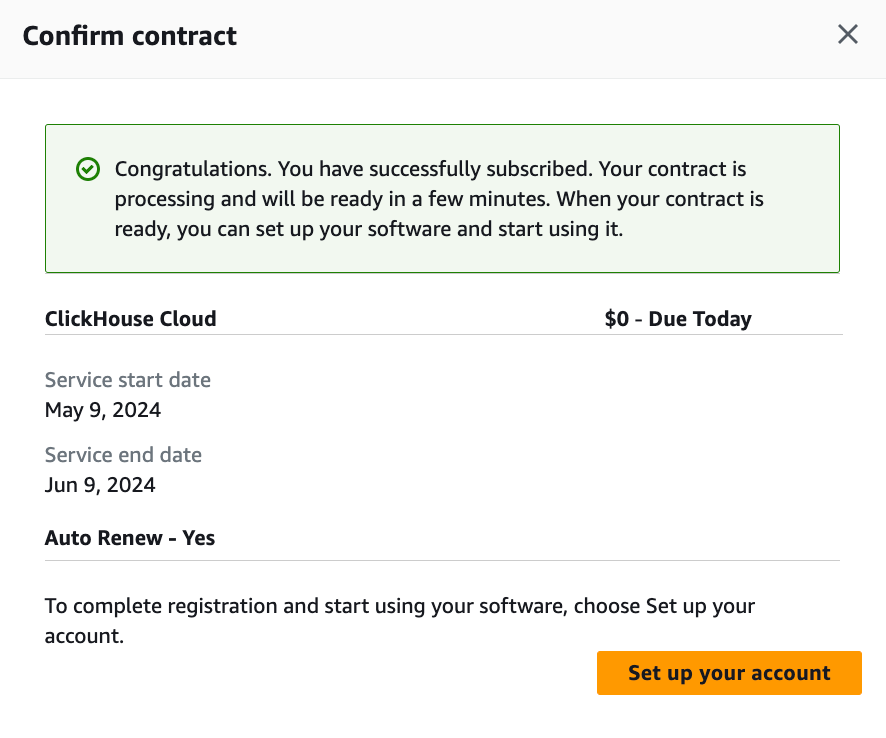Click the Service end date label
This screenshot has width=886, height=738.
[x=123, y=455]
